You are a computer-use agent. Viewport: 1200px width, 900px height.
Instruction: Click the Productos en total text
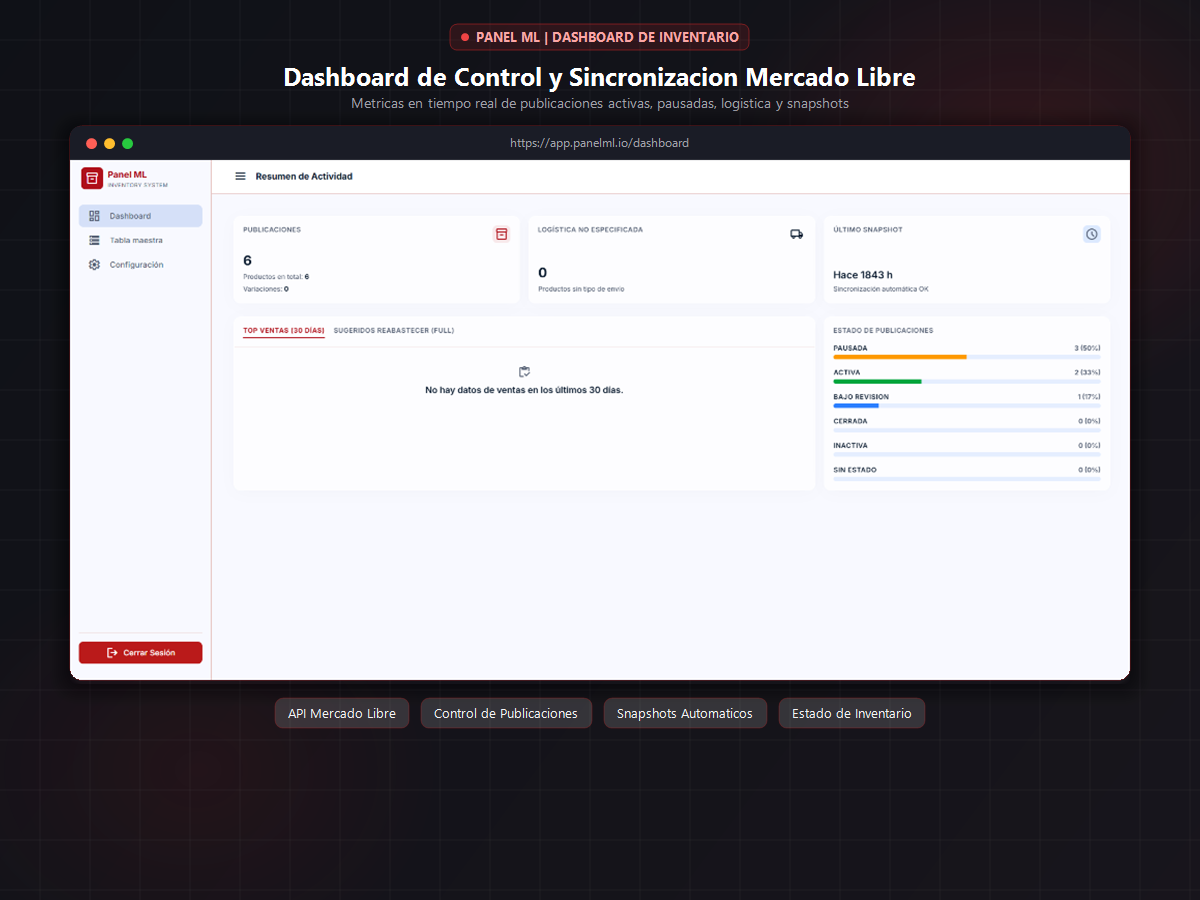[276, 276]
